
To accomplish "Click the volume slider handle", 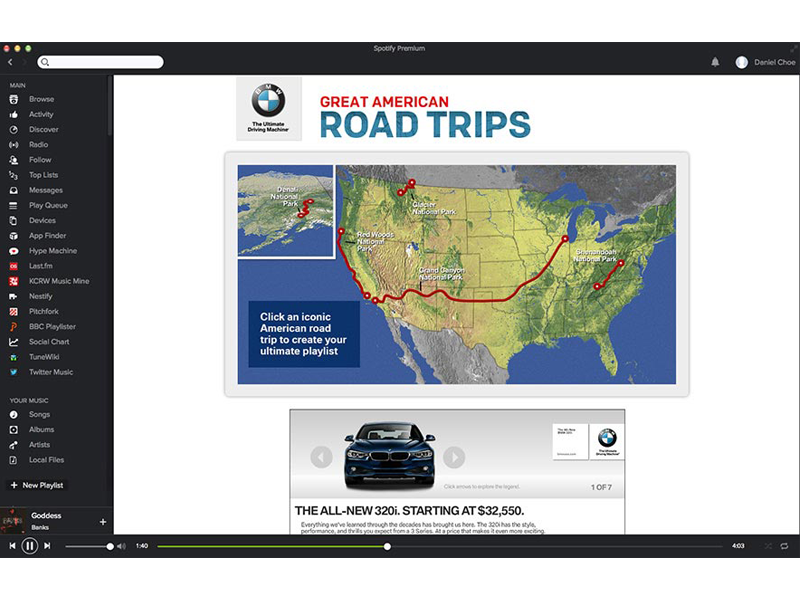I will coord(110,547).
